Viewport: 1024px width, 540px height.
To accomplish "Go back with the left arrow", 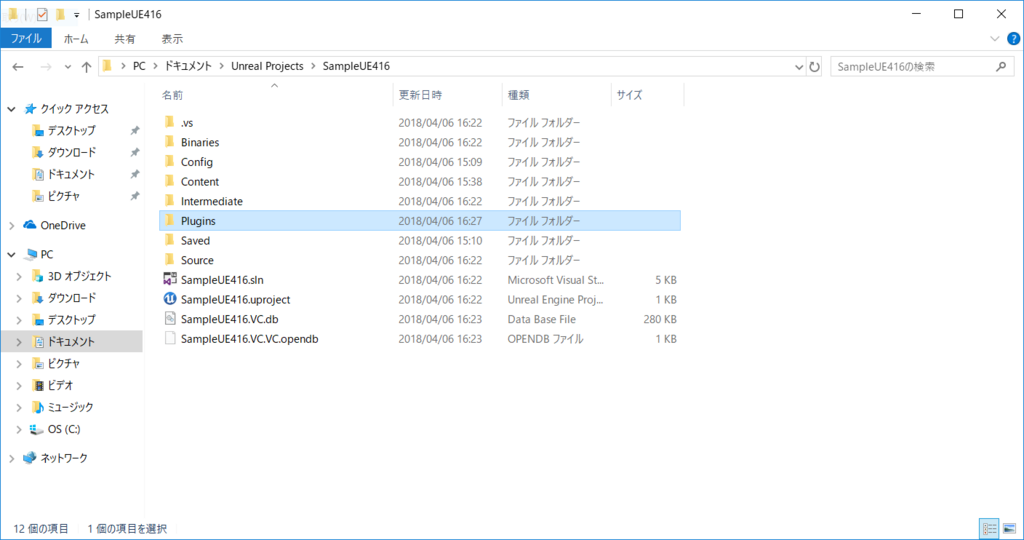I will [18, 67].
